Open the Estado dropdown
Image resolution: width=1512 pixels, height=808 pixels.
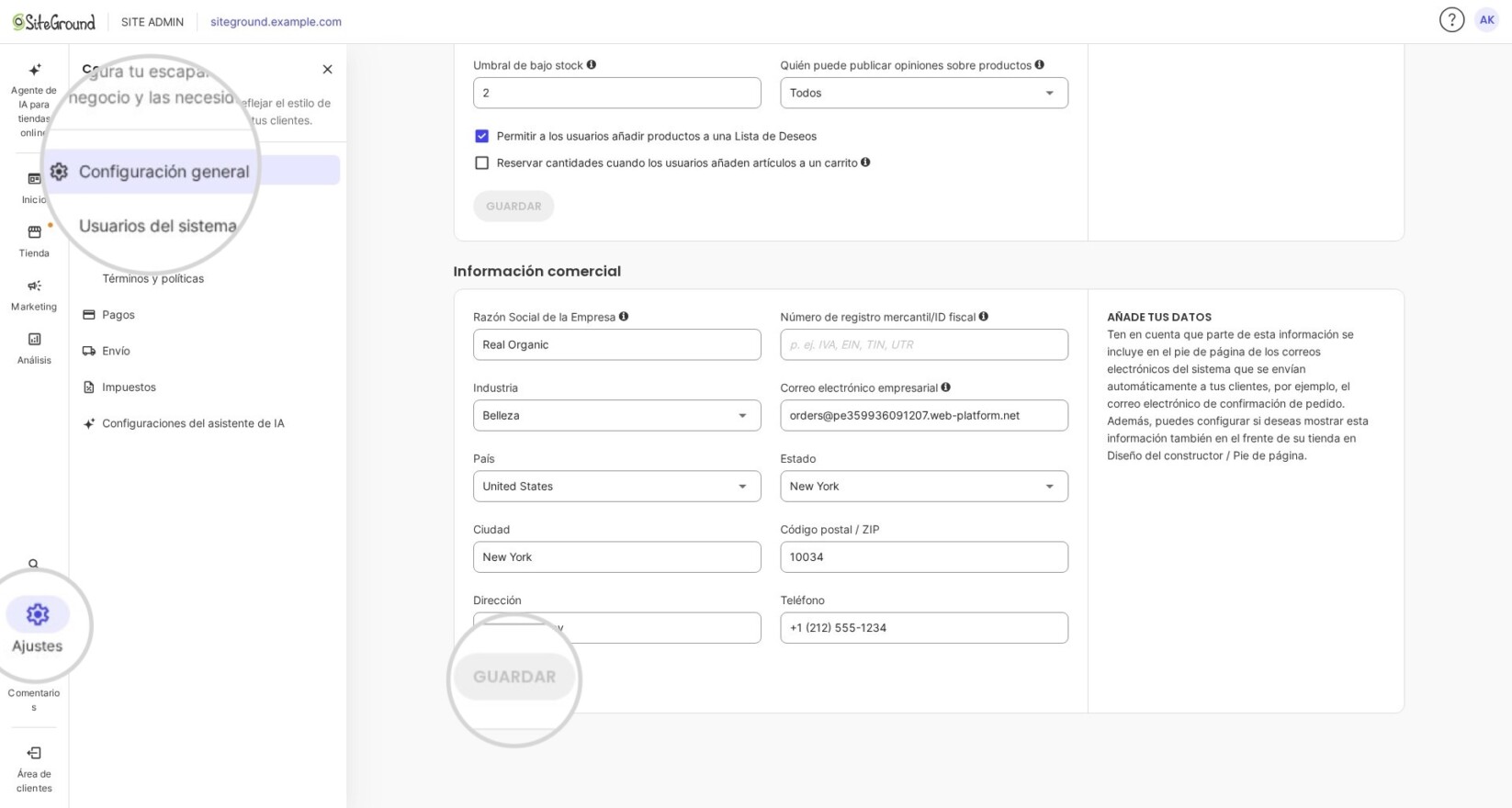[924, 487]
